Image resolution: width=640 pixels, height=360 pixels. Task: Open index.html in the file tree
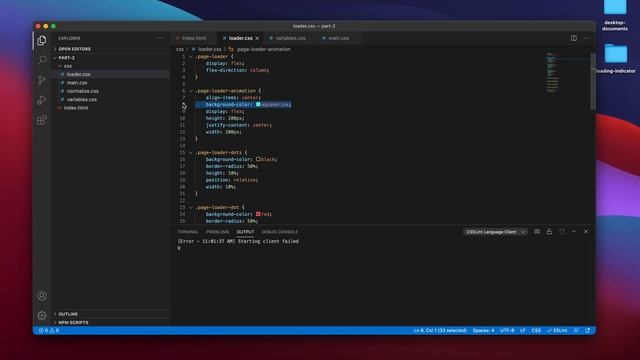click(76, 108)
